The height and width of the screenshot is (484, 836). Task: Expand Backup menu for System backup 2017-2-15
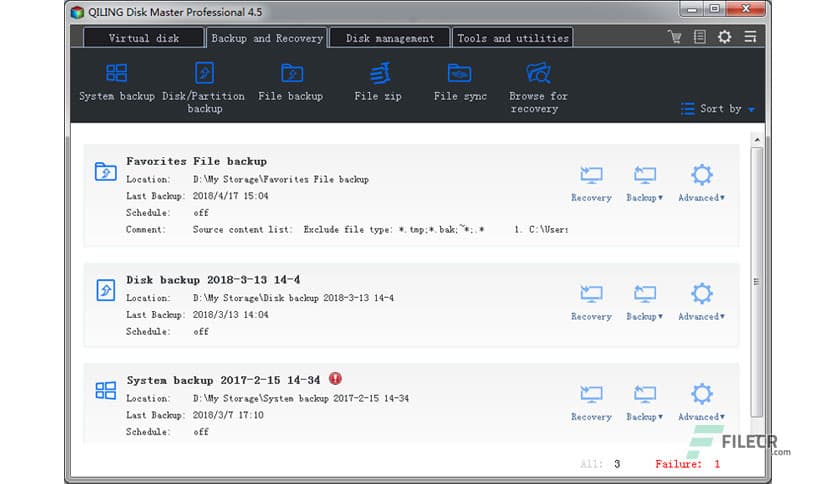point(645,403)
